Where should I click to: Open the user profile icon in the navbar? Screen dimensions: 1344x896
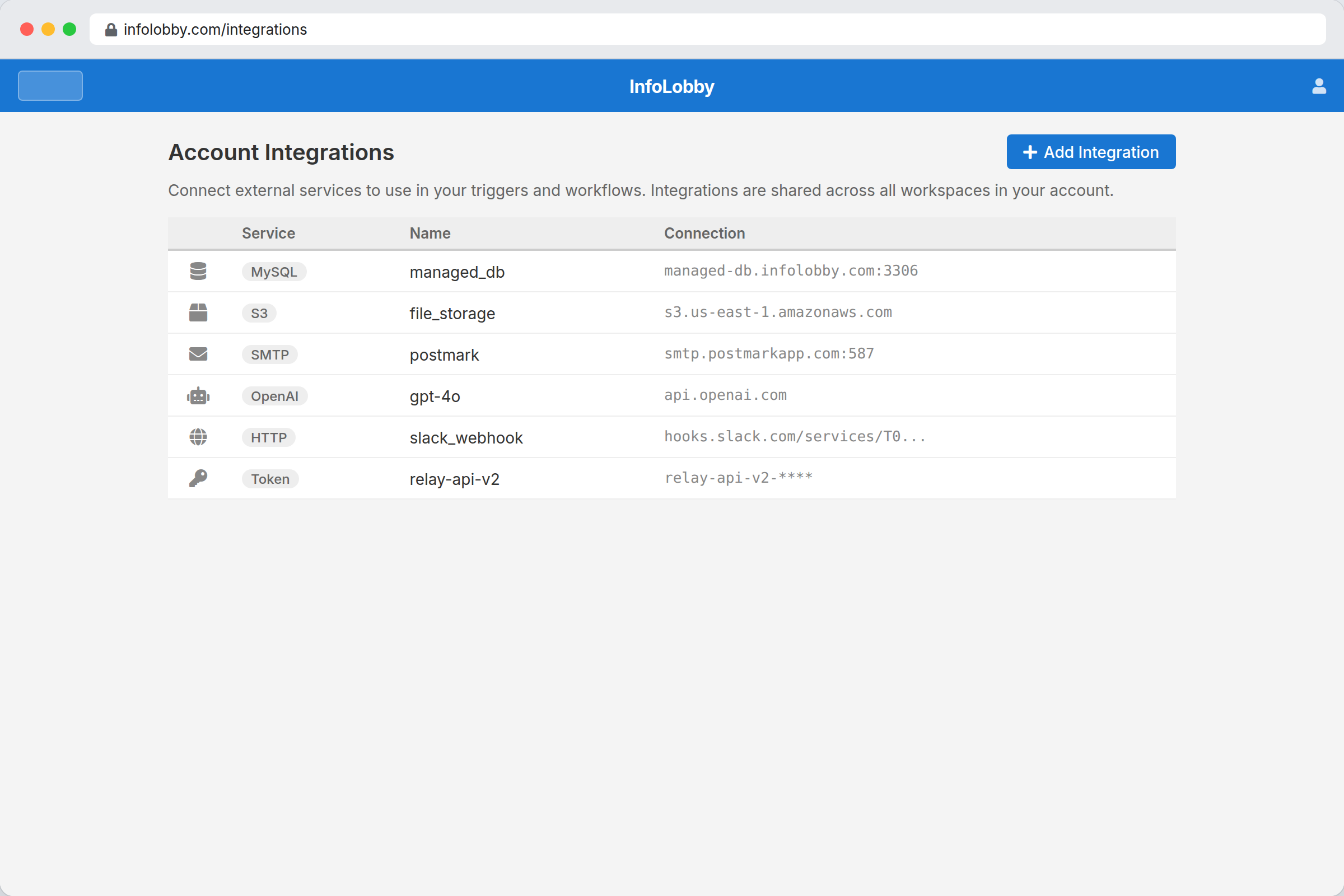point(1319,86)
